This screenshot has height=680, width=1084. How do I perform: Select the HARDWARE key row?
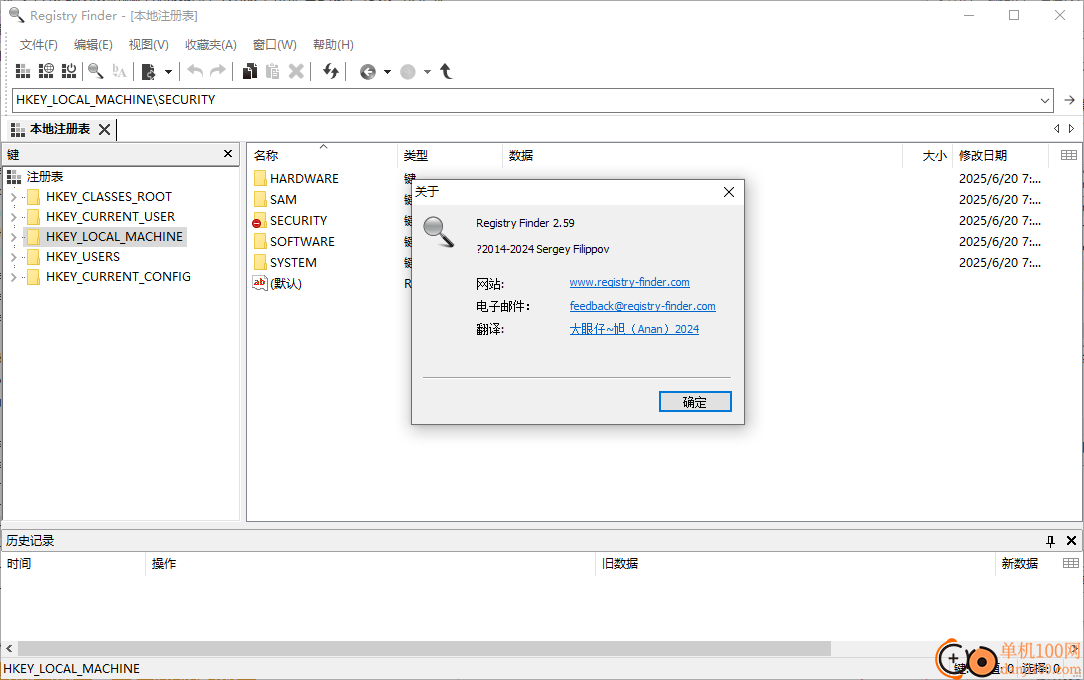(x=304, y=178)
